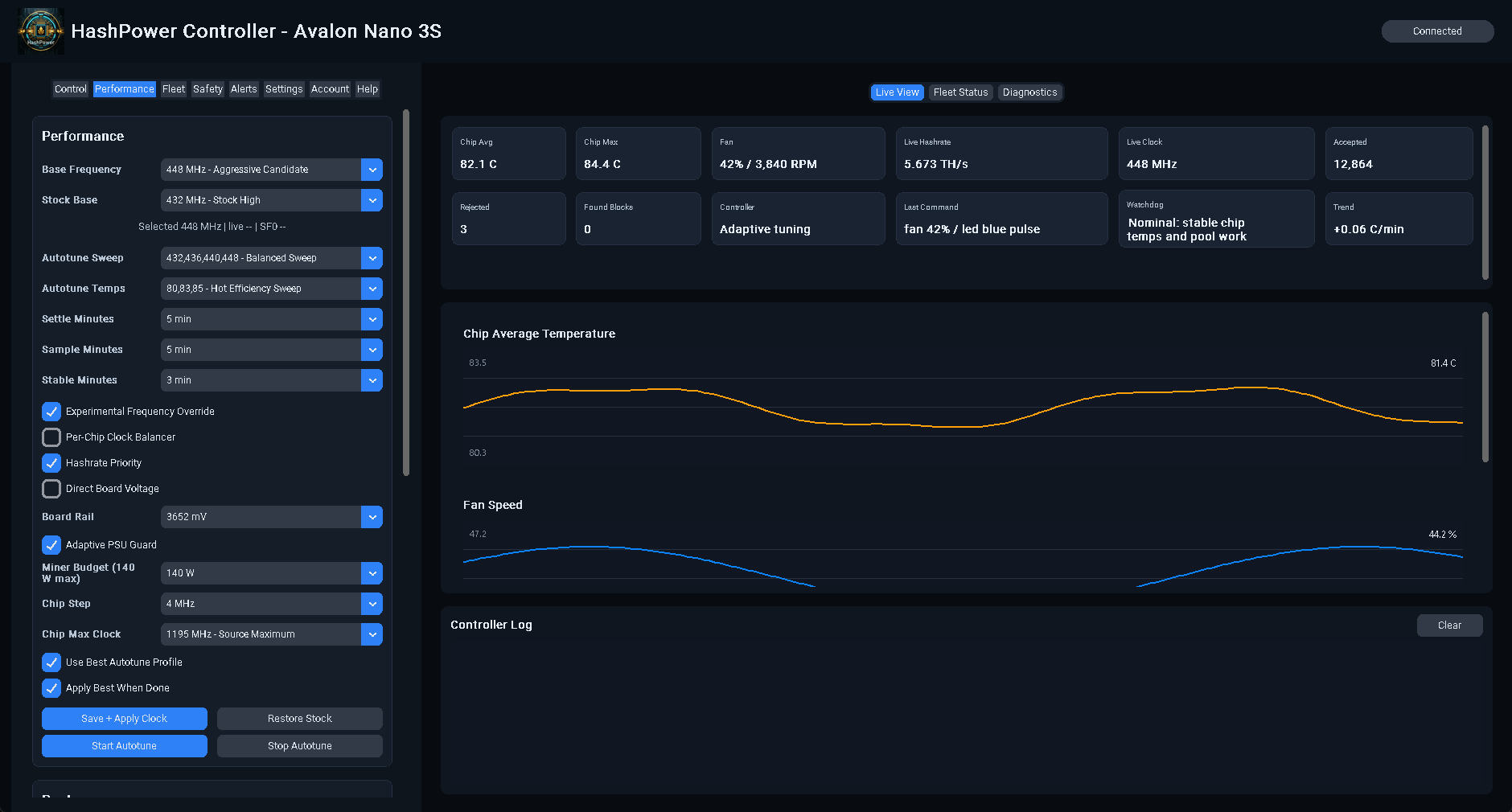This screenshot has height=812, width=1512.
Task: Toggle Hashrate Priority checkbox
Action: 51,463
